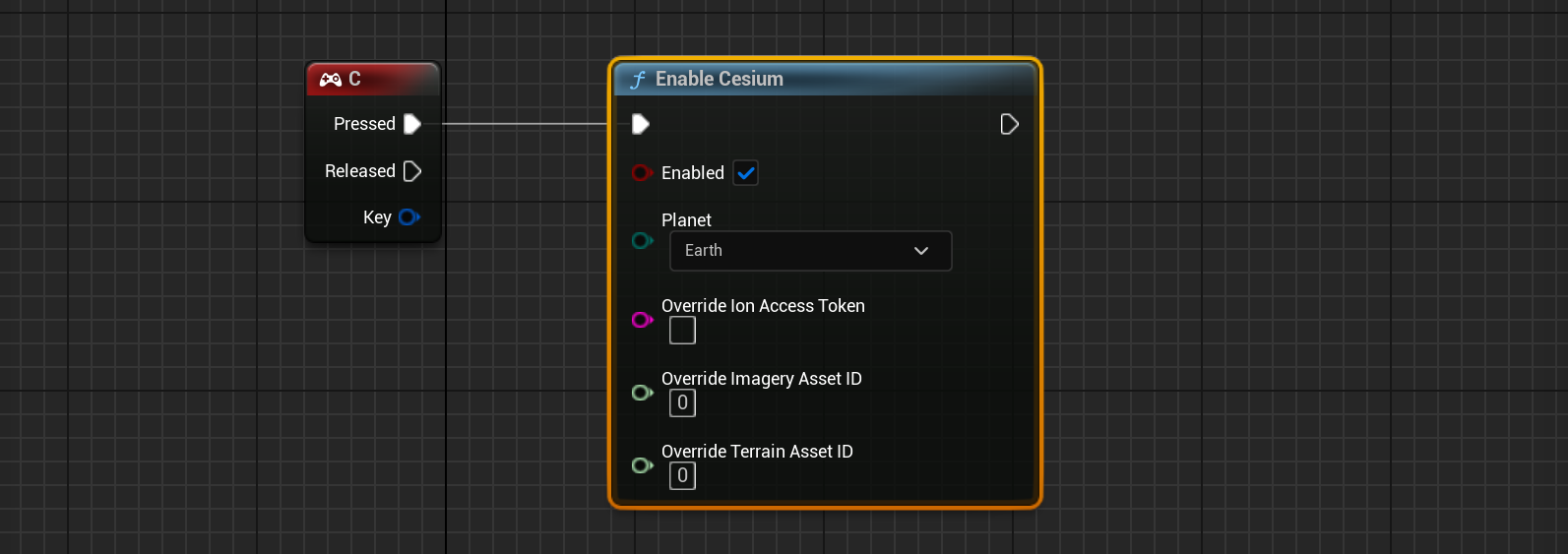Click the teal Planet input pin
This screenshot has height=554, width=1568.
(x=642, y=241)
